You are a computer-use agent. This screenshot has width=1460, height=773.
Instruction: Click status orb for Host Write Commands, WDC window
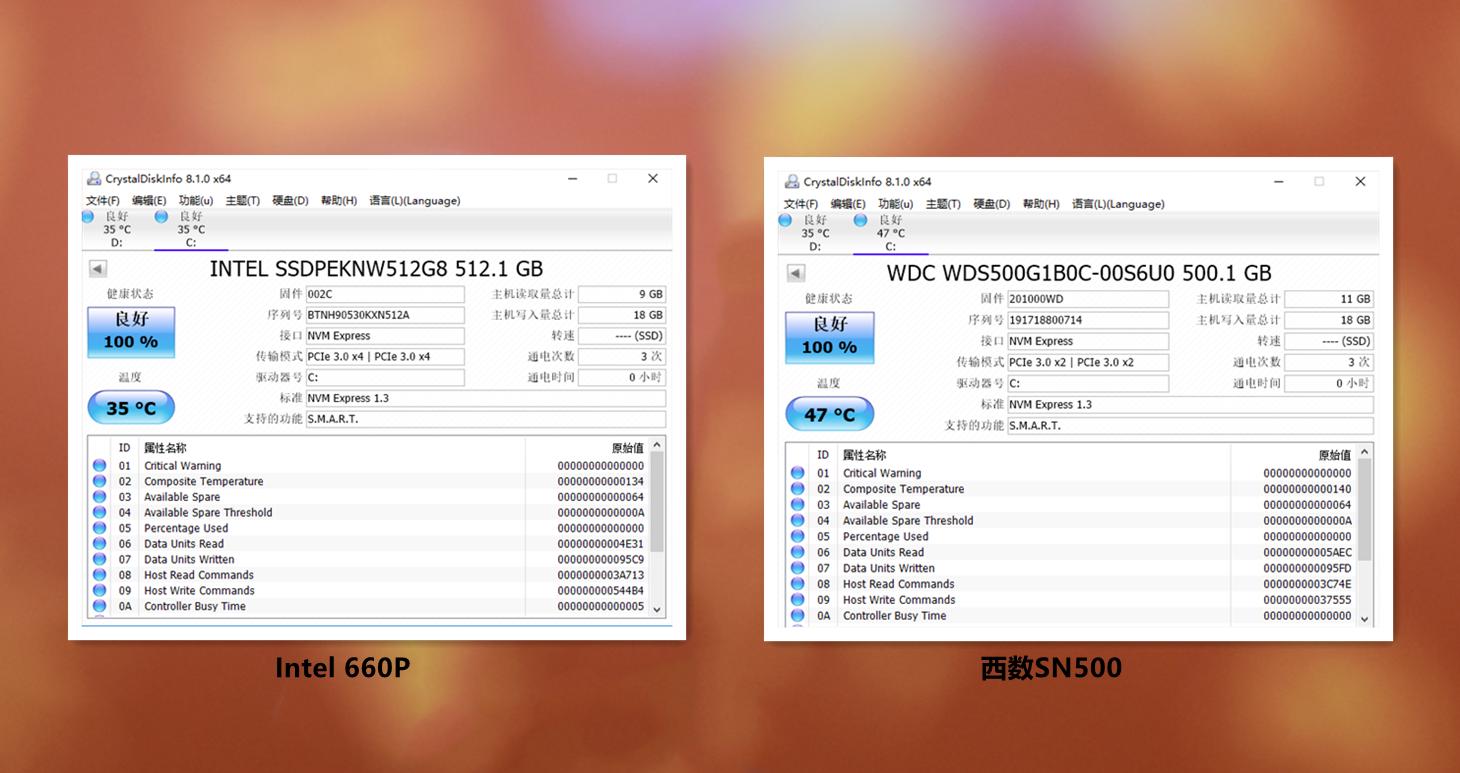[797, 600]
